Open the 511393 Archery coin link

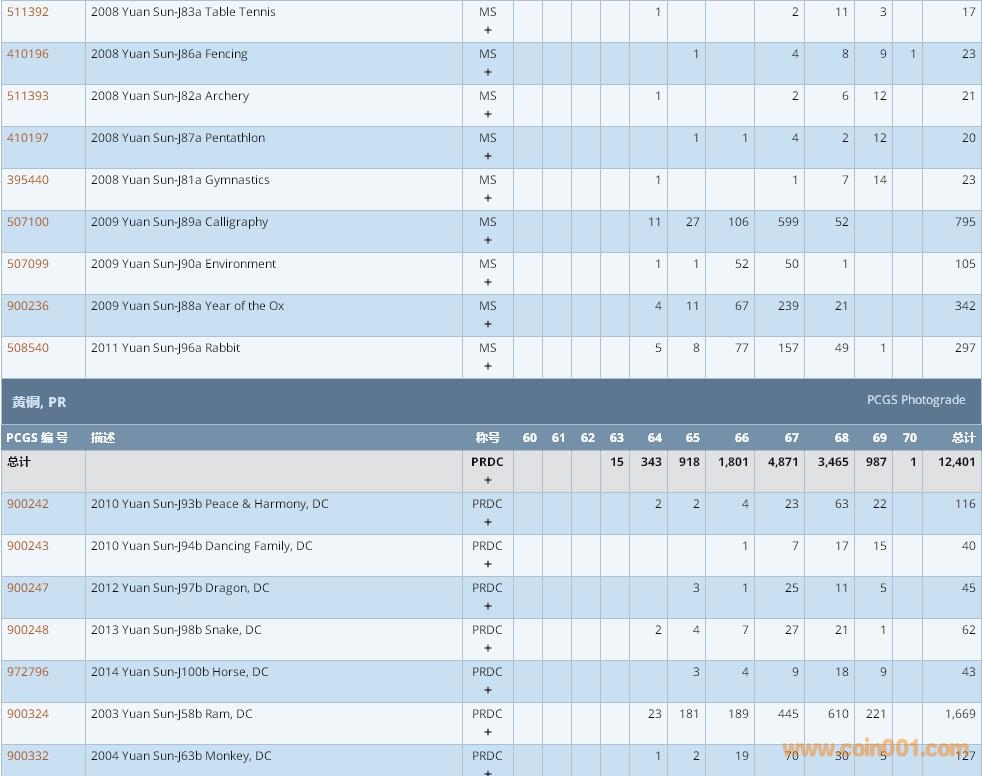pos(28,96)
